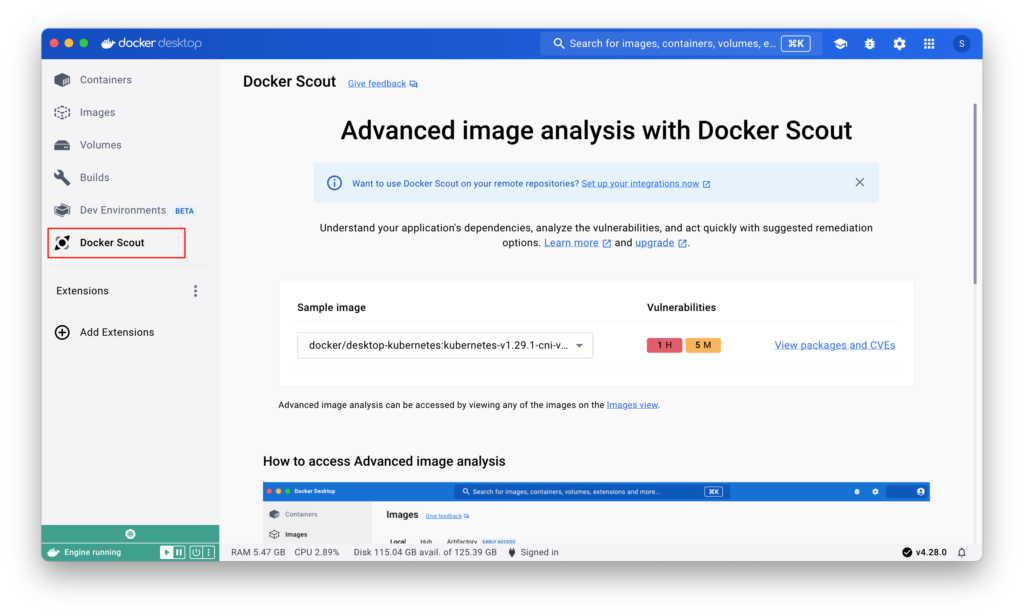This screenshot has width=1024, height=616.
Task: Expand the Sample image dropdown
Action: (445, 346)
